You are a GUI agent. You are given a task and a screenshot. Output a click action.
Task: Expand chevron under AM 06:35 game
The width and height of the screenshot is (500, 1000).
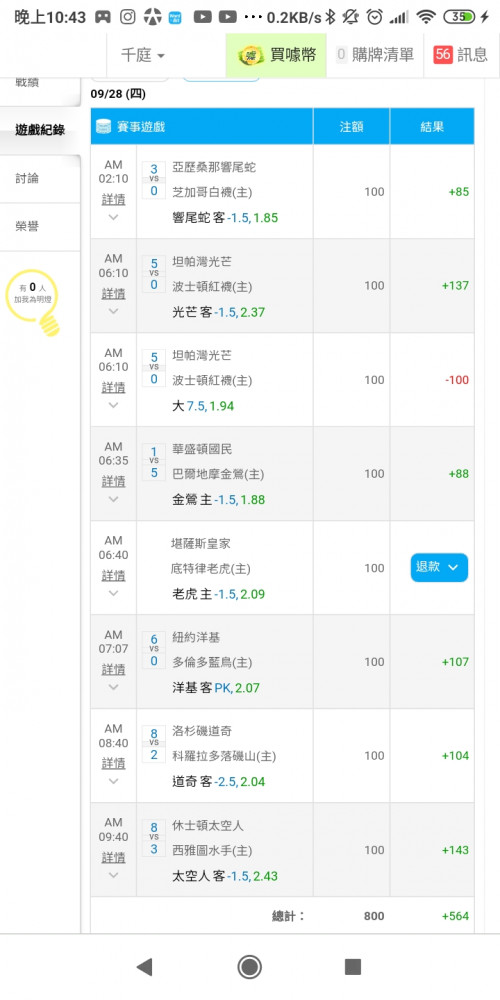(114, 499)
